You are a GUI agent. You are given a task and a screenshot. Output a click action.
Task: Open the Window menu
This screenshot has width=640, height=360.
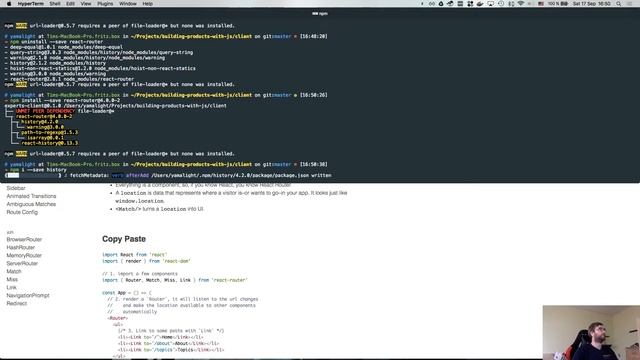click(x=128, y=4)
